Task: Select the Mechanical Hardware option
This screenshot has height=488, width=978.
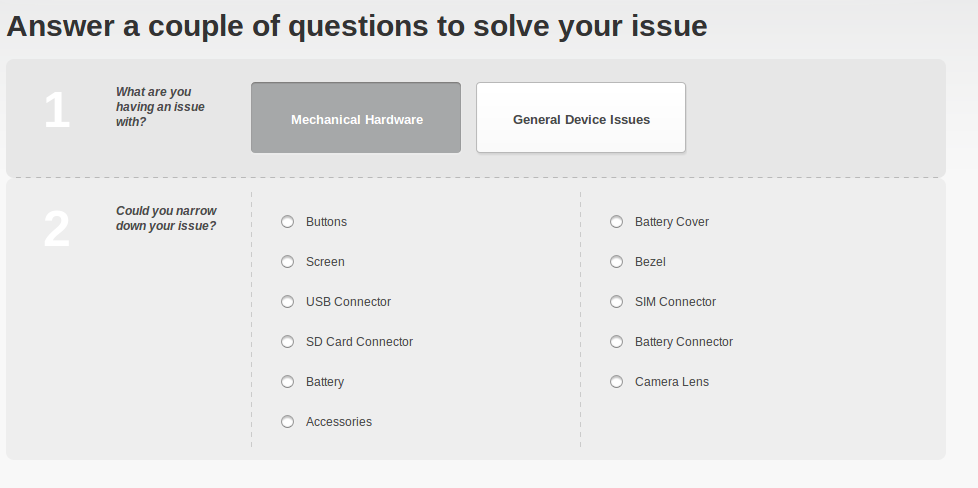Action: click(356, 119)
